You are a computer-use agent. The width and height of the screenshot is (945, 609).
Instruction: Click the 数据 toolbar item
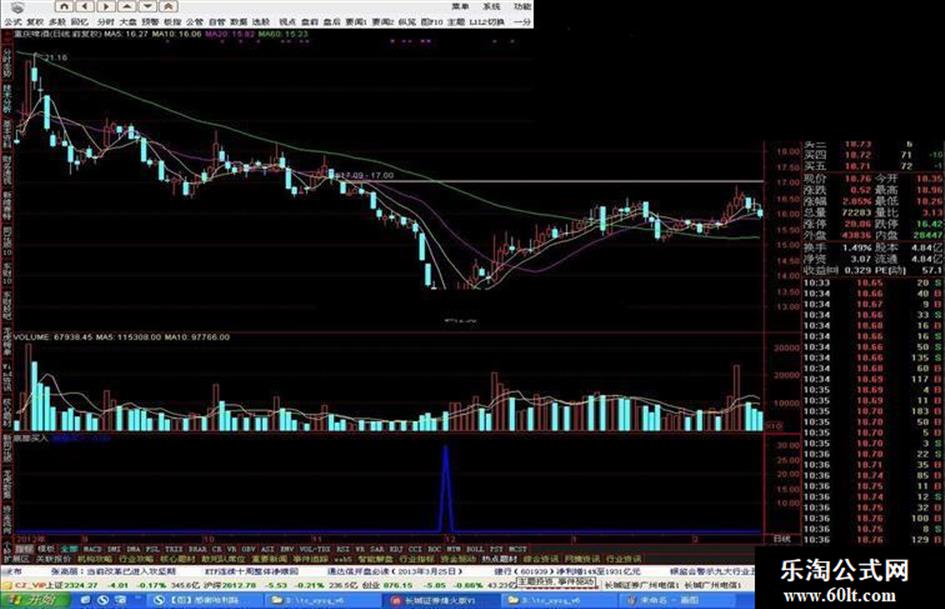pos(239,22)
